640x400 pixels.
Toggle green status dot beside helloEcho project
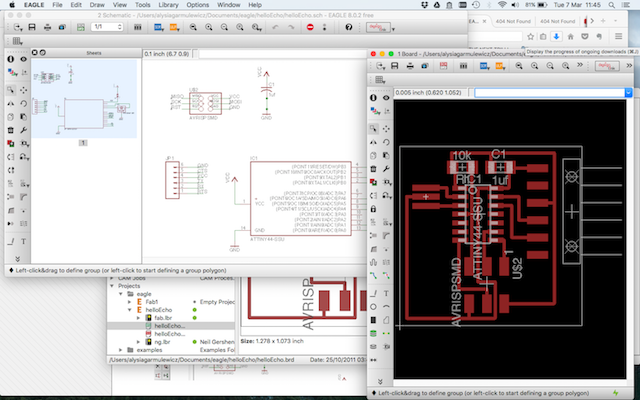tap(195, 310)
